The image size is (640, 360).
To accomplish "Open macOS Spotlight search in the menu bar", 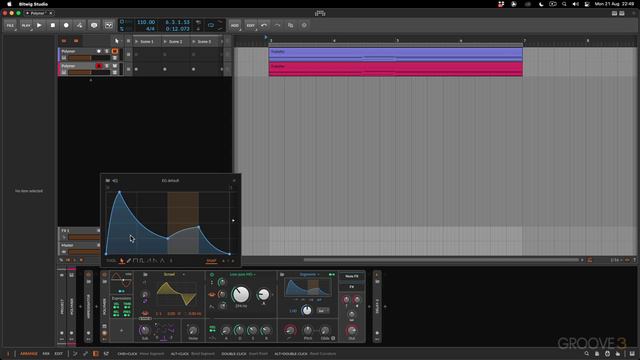I will click(x=564, y=4).
